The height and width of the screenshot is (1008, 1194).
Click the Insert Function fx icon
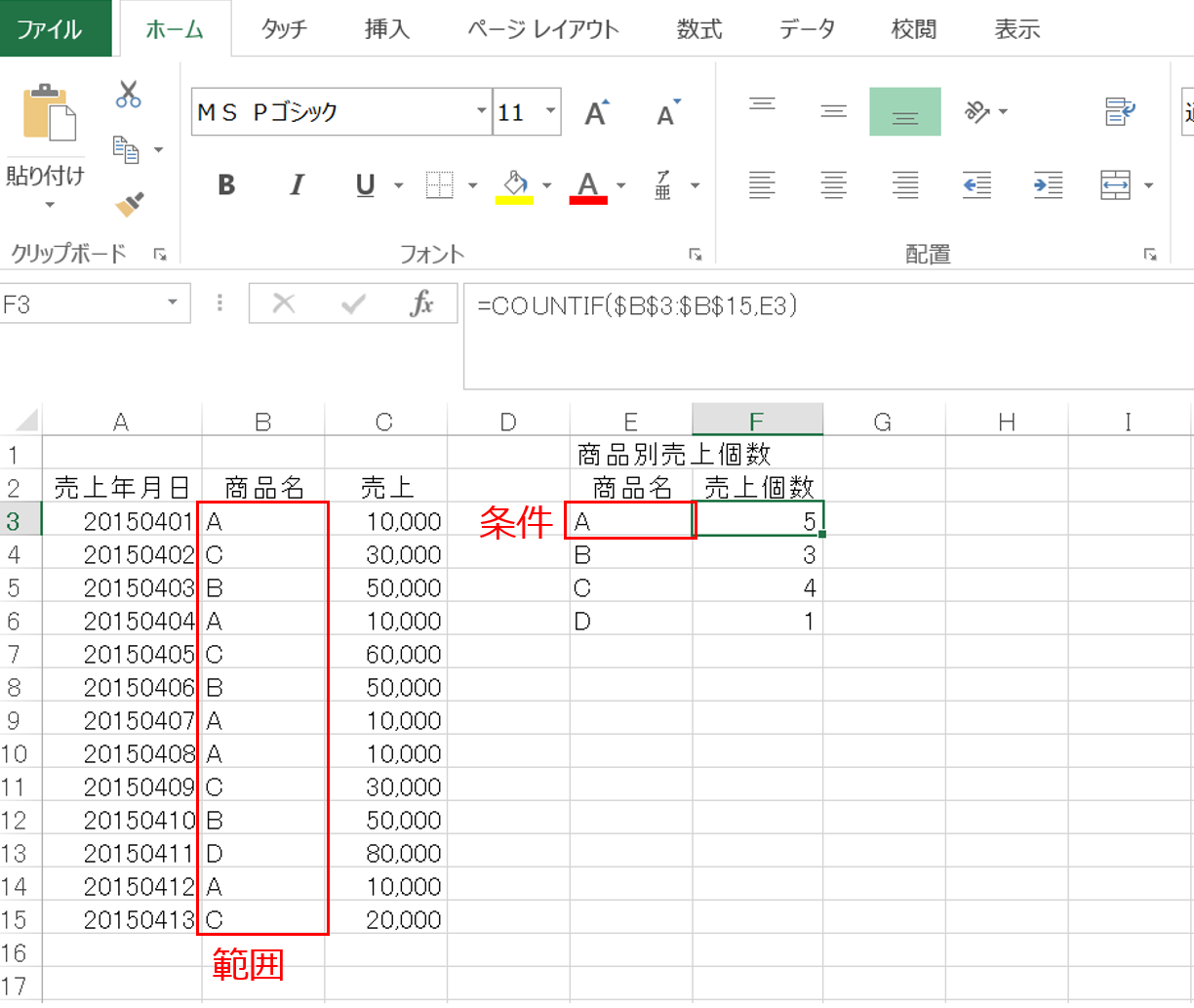tap(421, 303)
